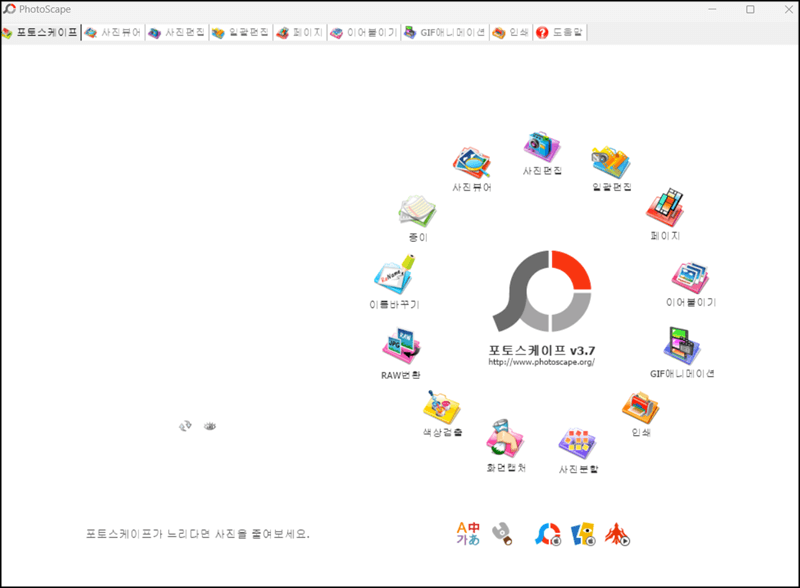Open the Photo Editor (사진편집) tool icon
The image size is (800, 588).
[x=540, y=144]
